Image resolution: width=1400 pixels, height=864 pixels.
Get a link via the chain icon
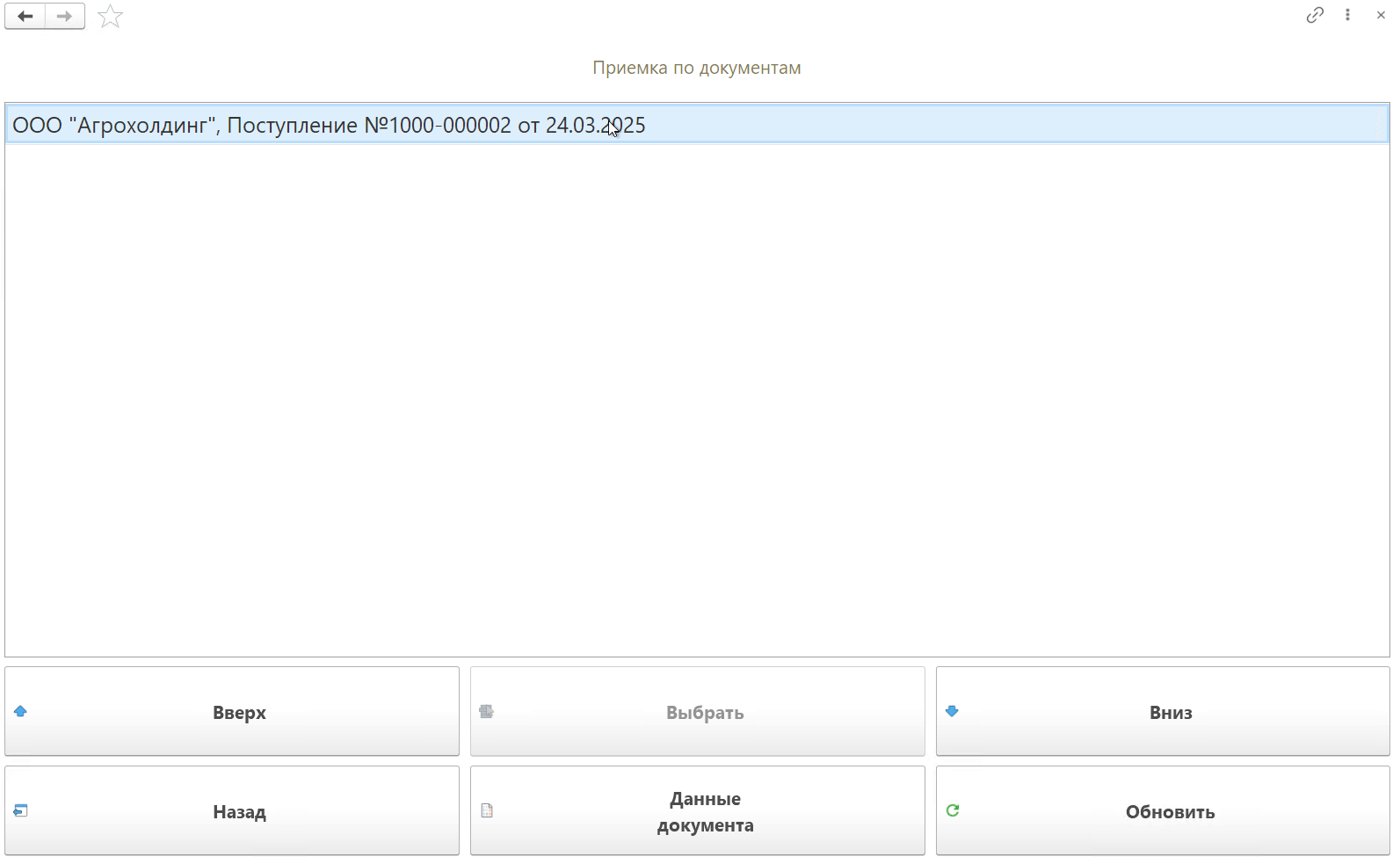(1315, 15)
